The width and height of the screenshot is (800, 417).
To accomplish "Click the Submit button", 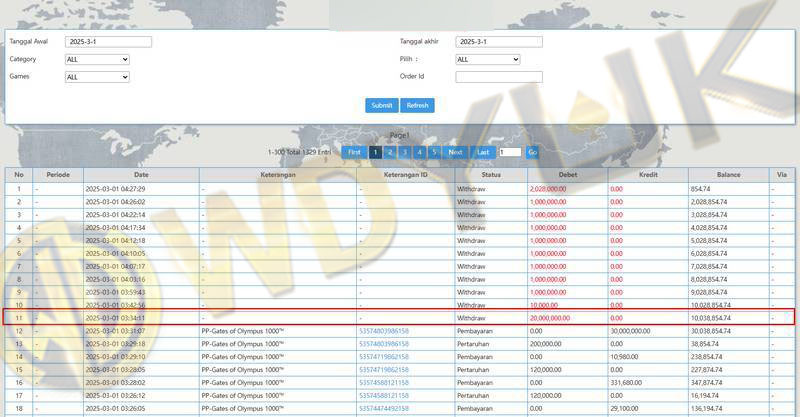I will (x=382, y=105).
